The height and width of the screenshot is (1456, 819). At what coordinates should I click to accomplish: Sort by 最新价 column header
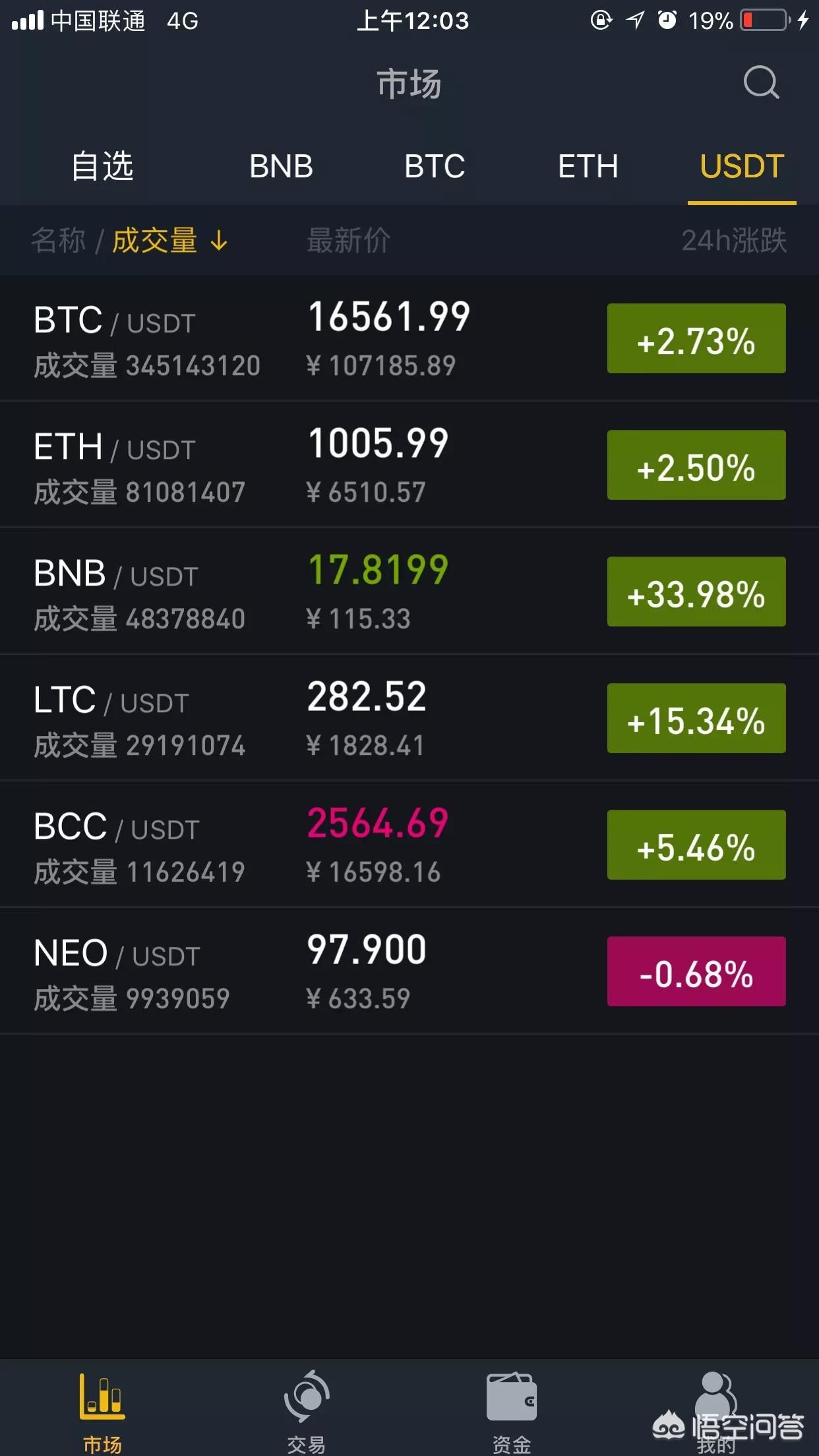coord(349,241)
